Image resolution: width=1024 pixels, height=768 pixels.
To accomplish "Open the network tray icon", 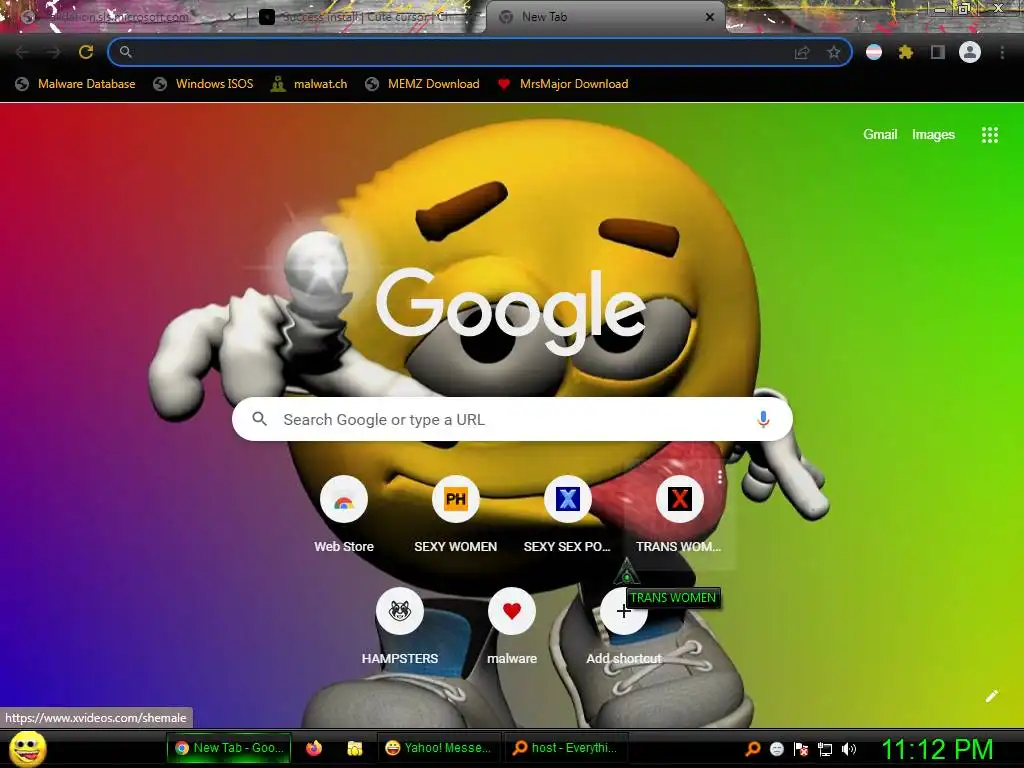I will (x=825, y=749).
